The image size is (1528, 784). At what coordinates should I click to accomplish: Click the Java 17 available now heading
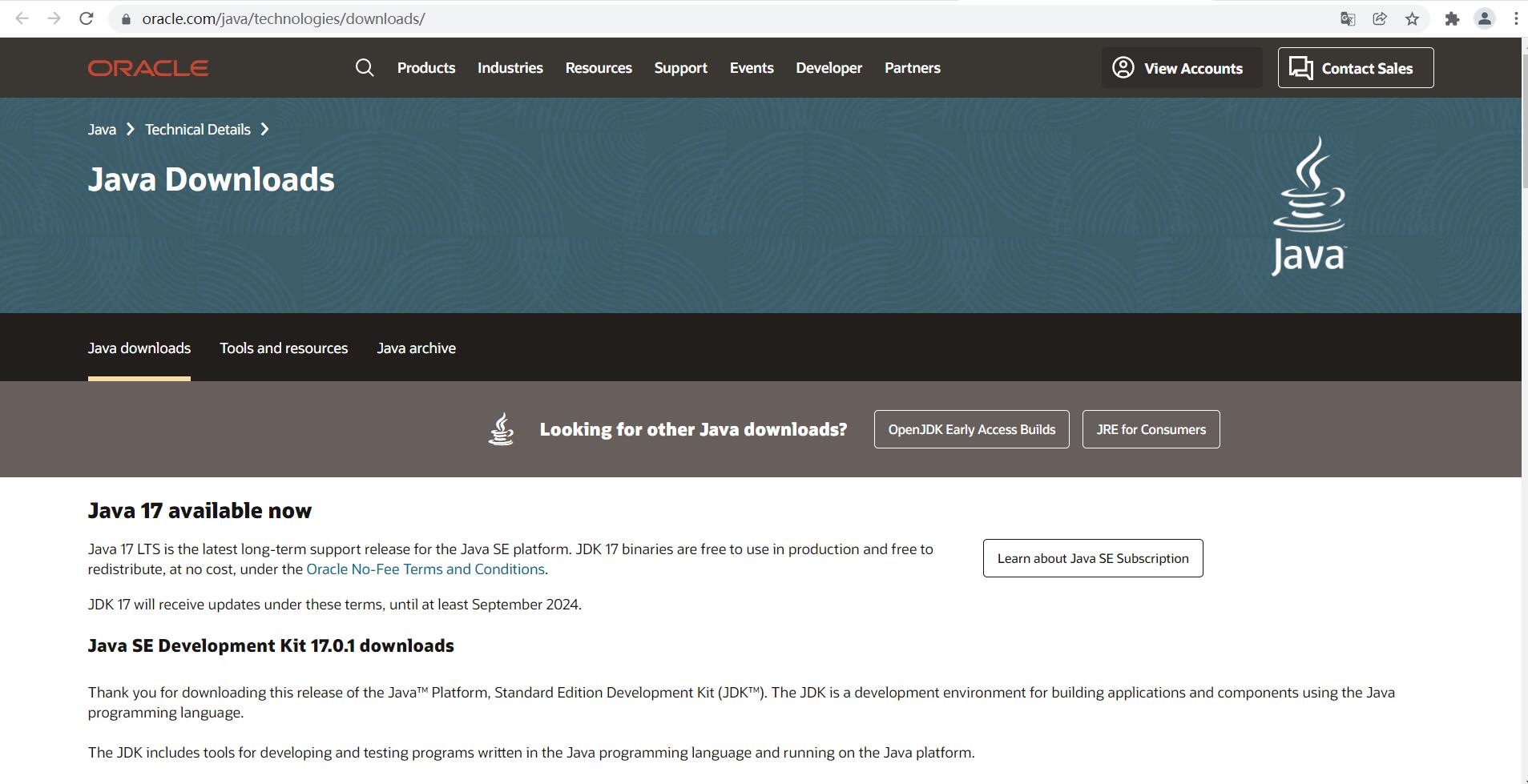200,511
